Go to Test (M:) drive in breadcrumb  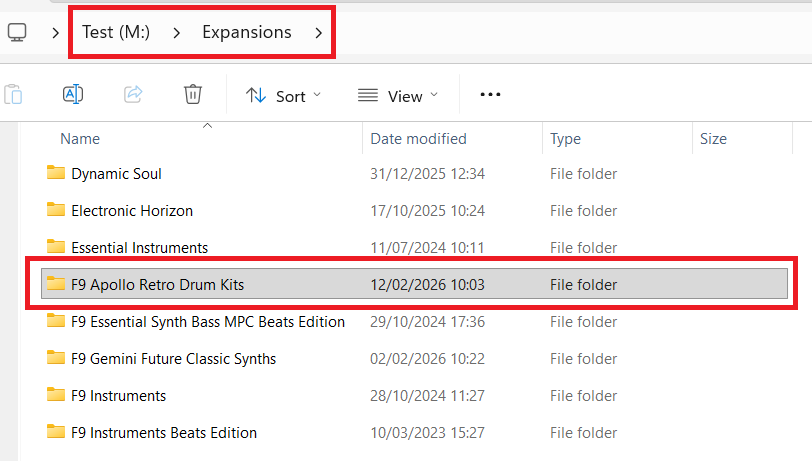coord(116,32)
